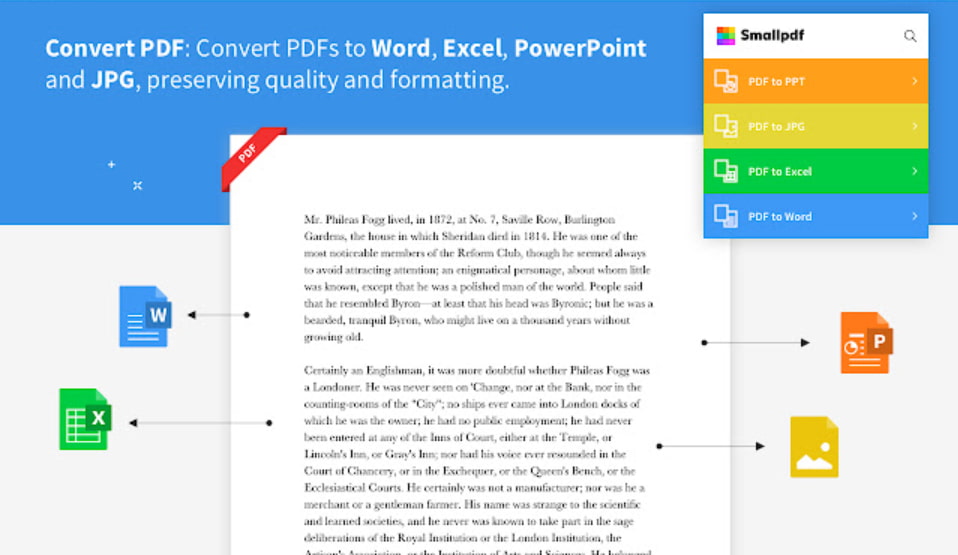Open search with the magnifier icon

[x=910, y=36]
